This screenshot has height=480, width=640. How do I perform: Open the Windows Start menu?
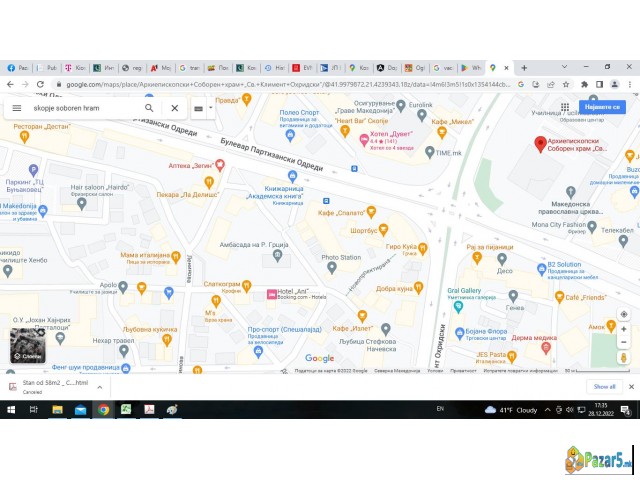tap(11, 409)
